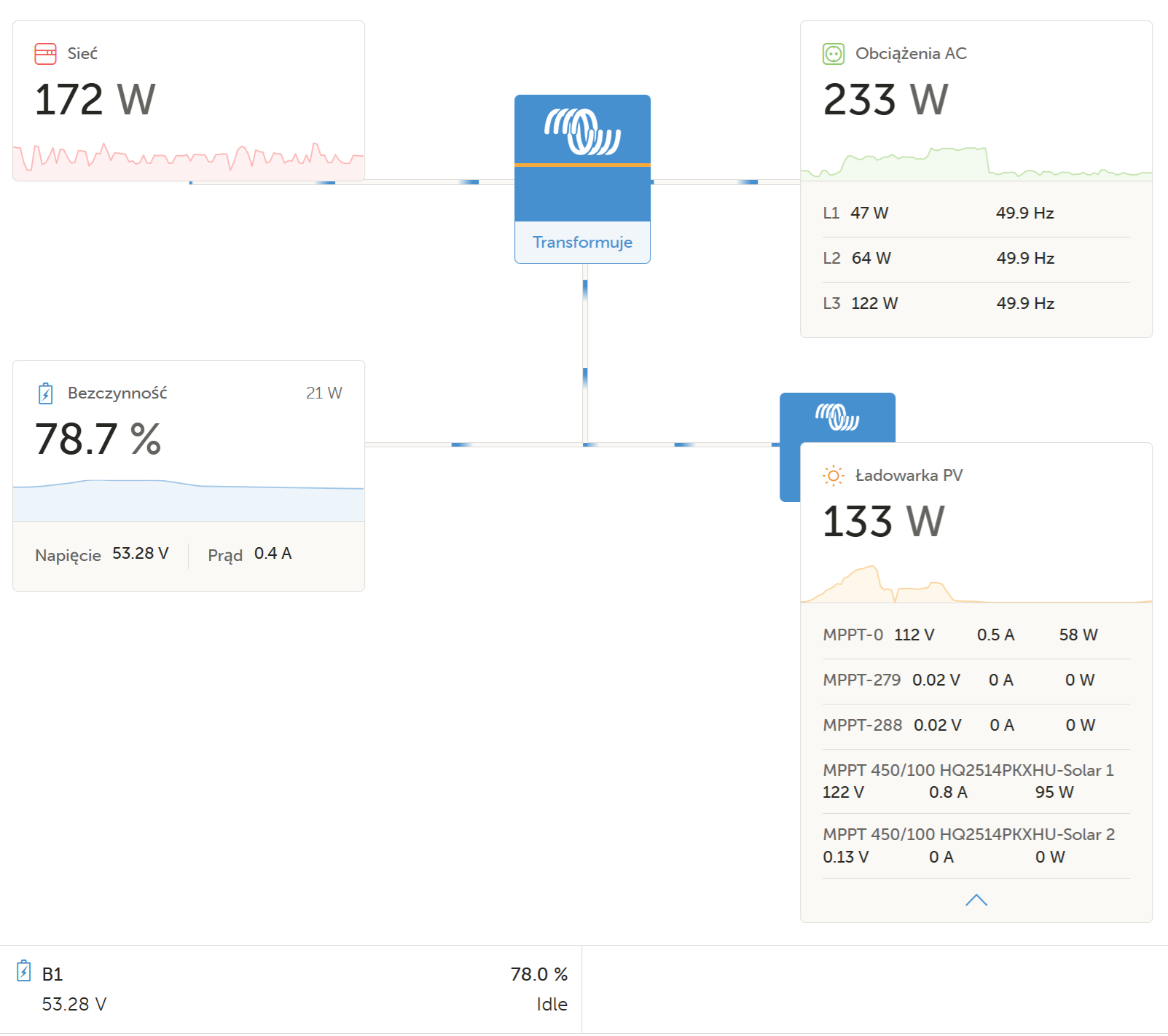Click the Napięcie 53.28 V voltage reading

coord(102,554)
